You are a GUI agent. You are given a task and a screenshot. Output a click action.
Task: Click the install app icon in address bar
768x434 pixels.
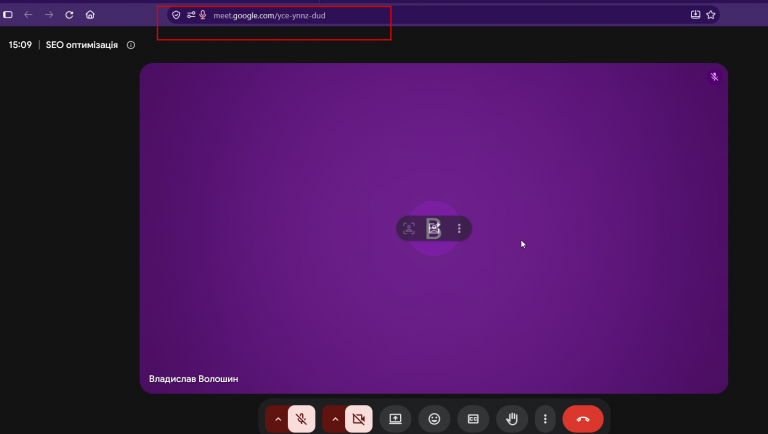pyautogui.click(x=695, y=15)
